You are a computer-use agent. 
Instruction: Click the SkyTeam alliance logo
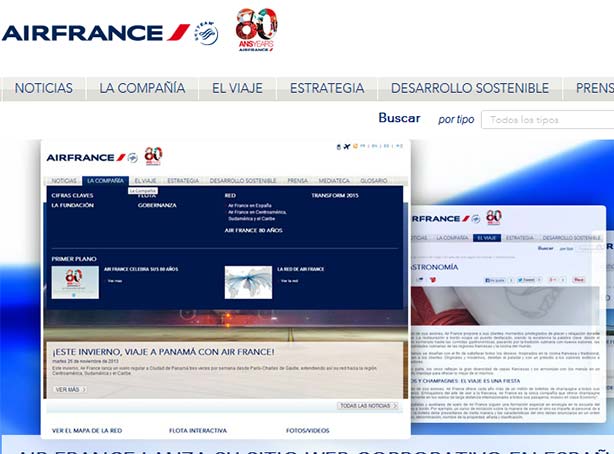[x=206, y=33]
